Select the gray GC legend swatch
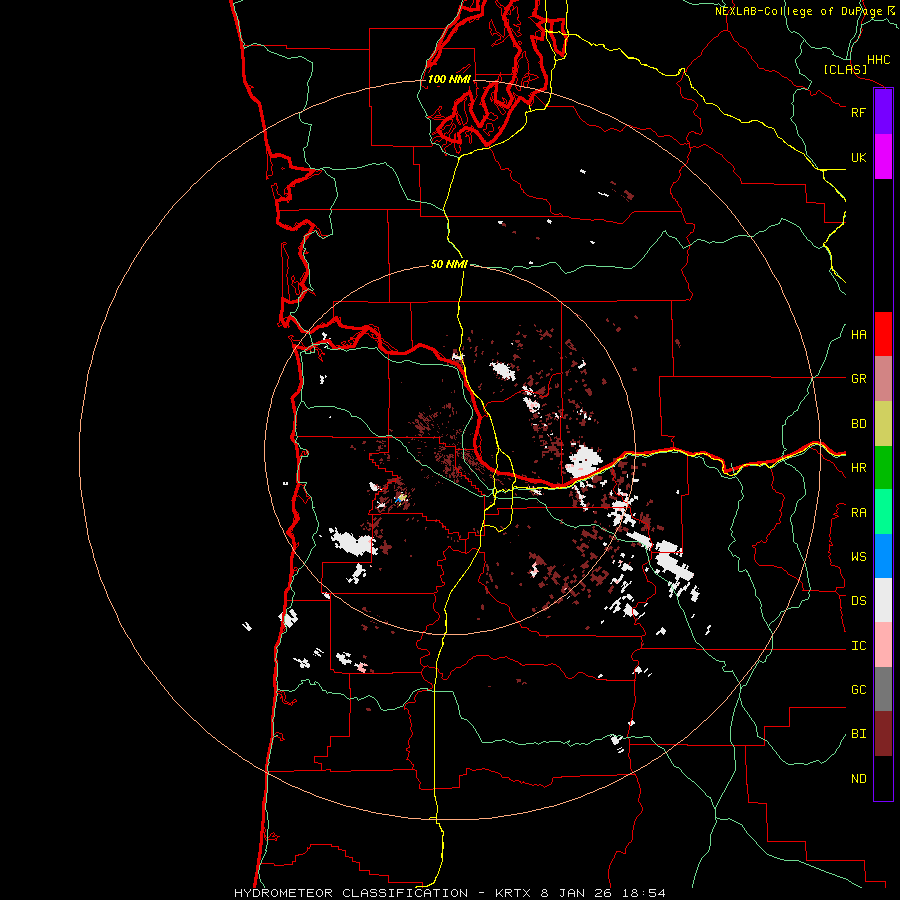Image resolution: width=900 pixels, height=900 pixels. [x=883, y=689]
